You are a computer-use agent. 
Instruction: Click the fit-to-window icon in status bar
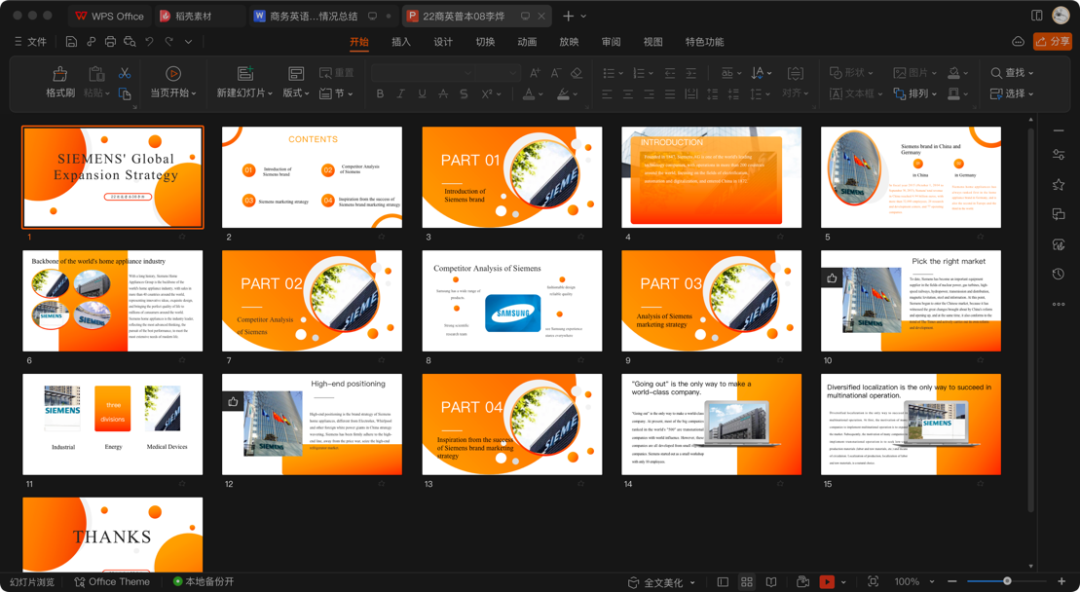pyautogui.click(x=873, y=582)
